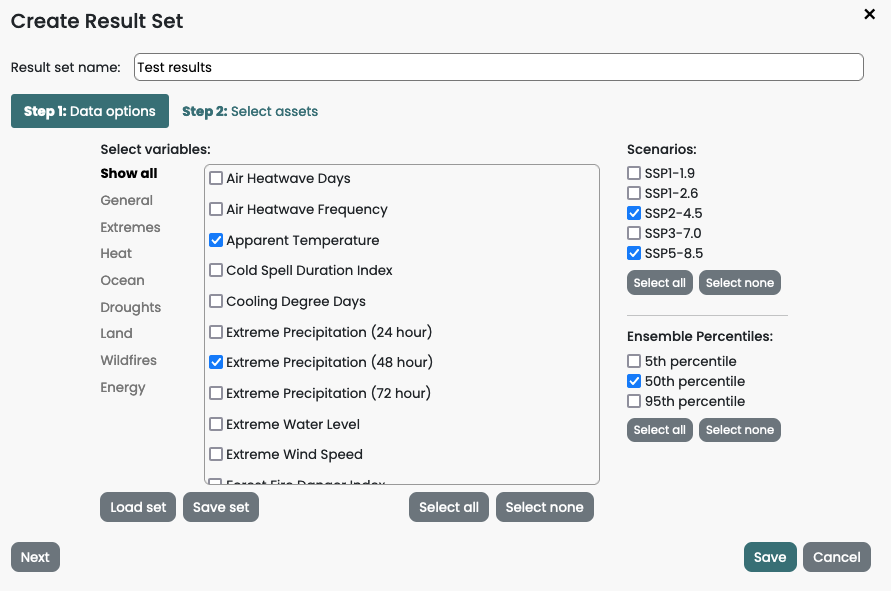Disable the SSP5-8.5 scenario
This screenshot has height=591, width=891.
click(634, 253)
